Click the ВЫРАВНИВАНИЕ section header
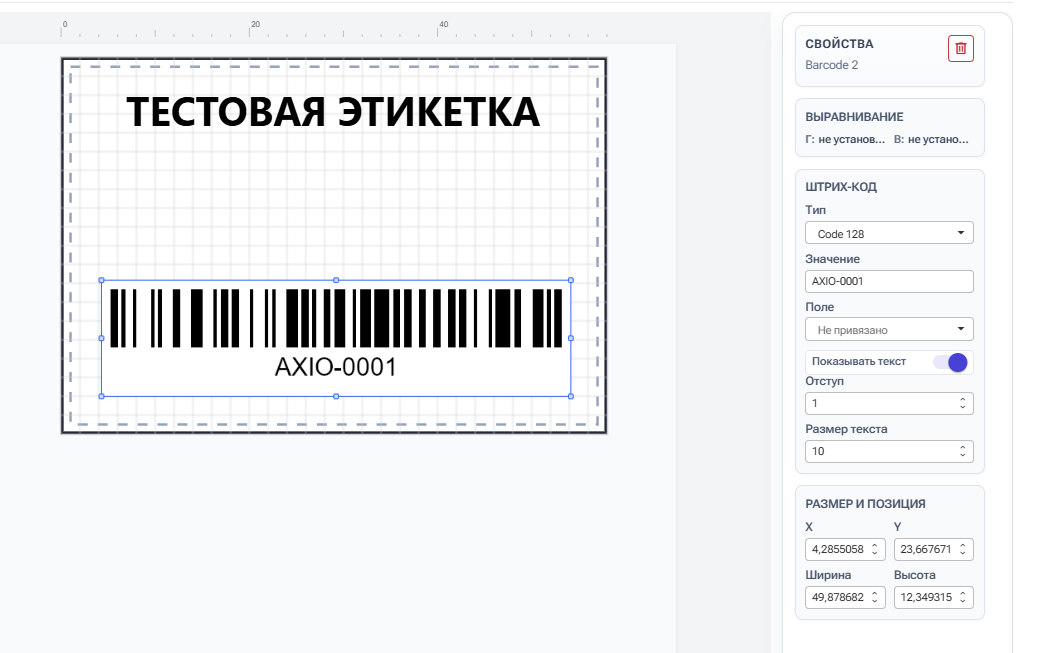This screenshot has width=1055, height=653. [854, 117]
